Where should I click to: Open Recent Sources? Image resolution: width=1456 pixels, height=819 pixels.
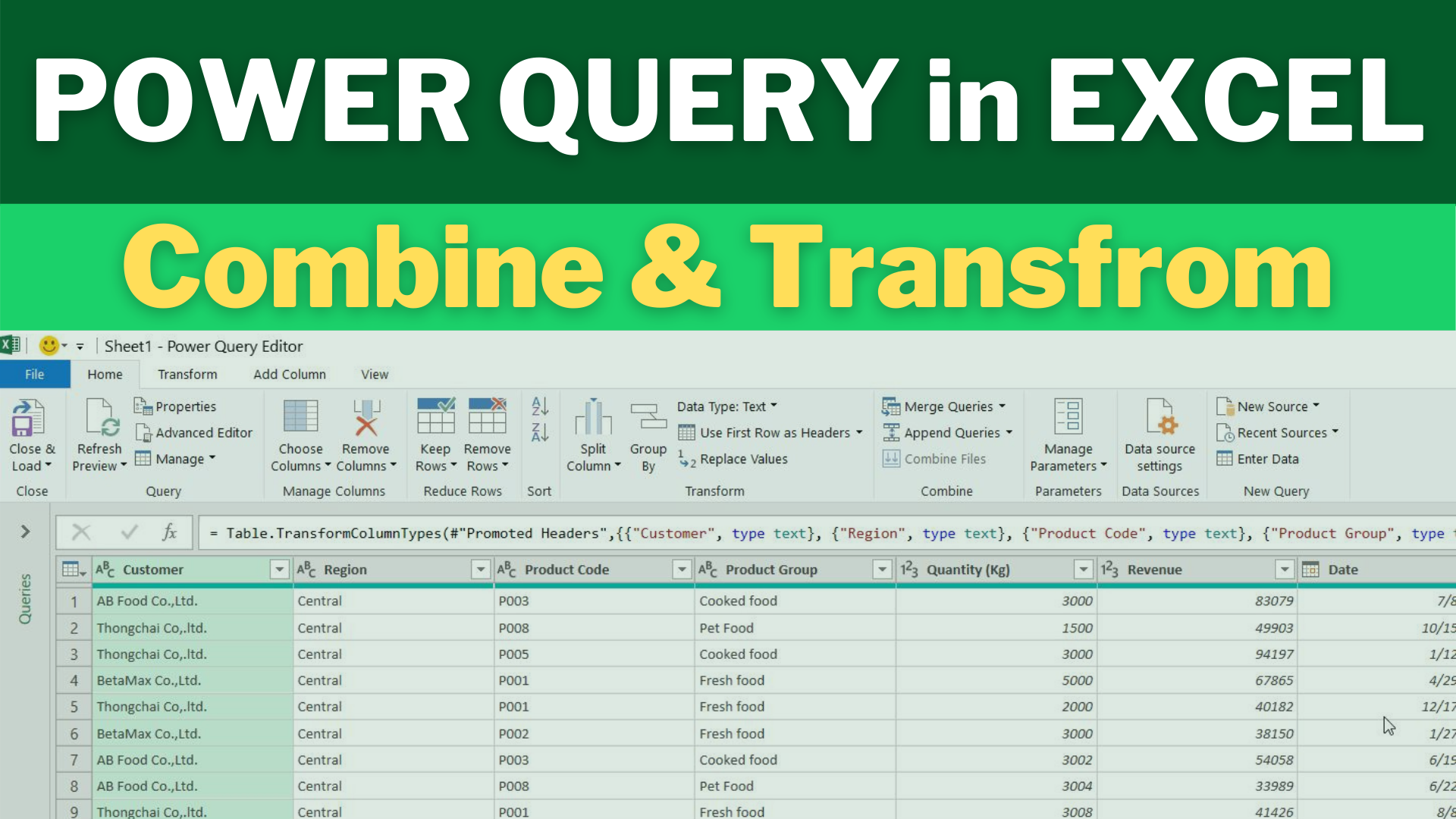(1278, 432)
